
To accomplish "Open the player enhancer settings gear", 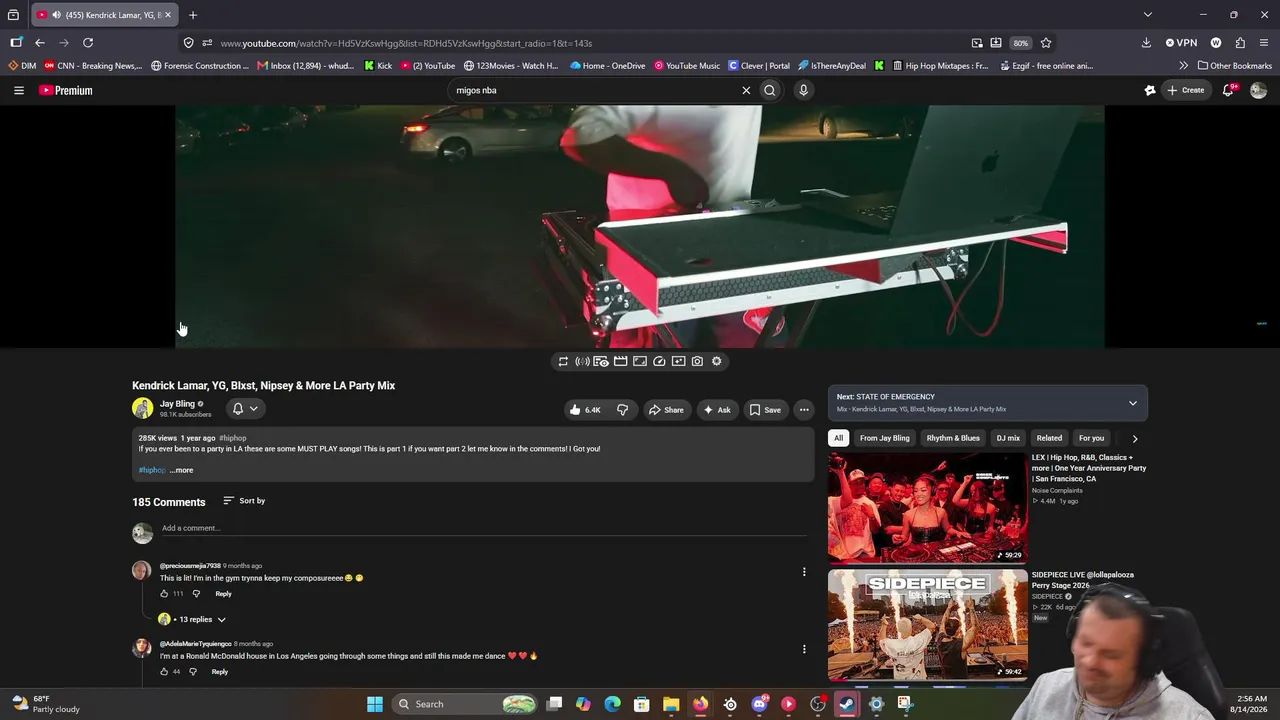I will [x=716, y=361].
